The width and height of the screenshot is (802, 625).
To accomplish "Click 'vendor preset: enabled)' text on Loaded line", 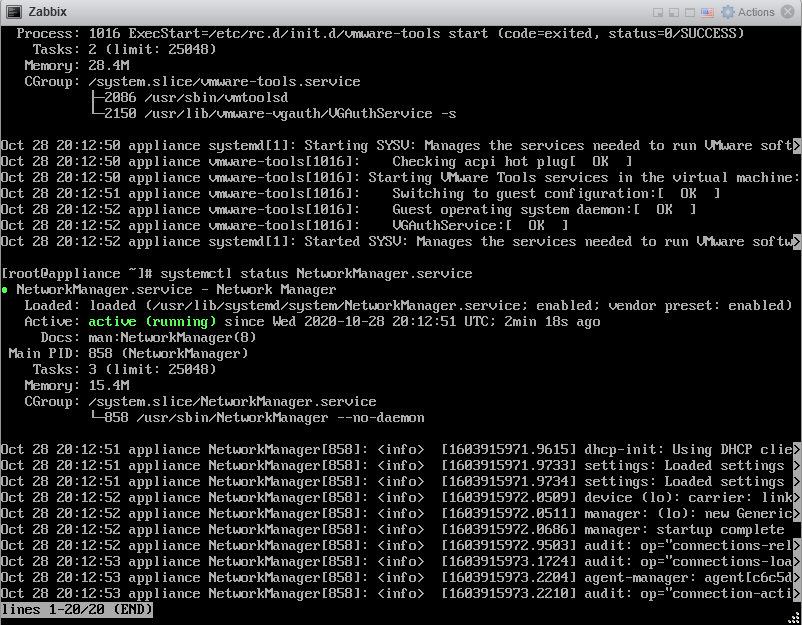I will click(x=700, y=306).
